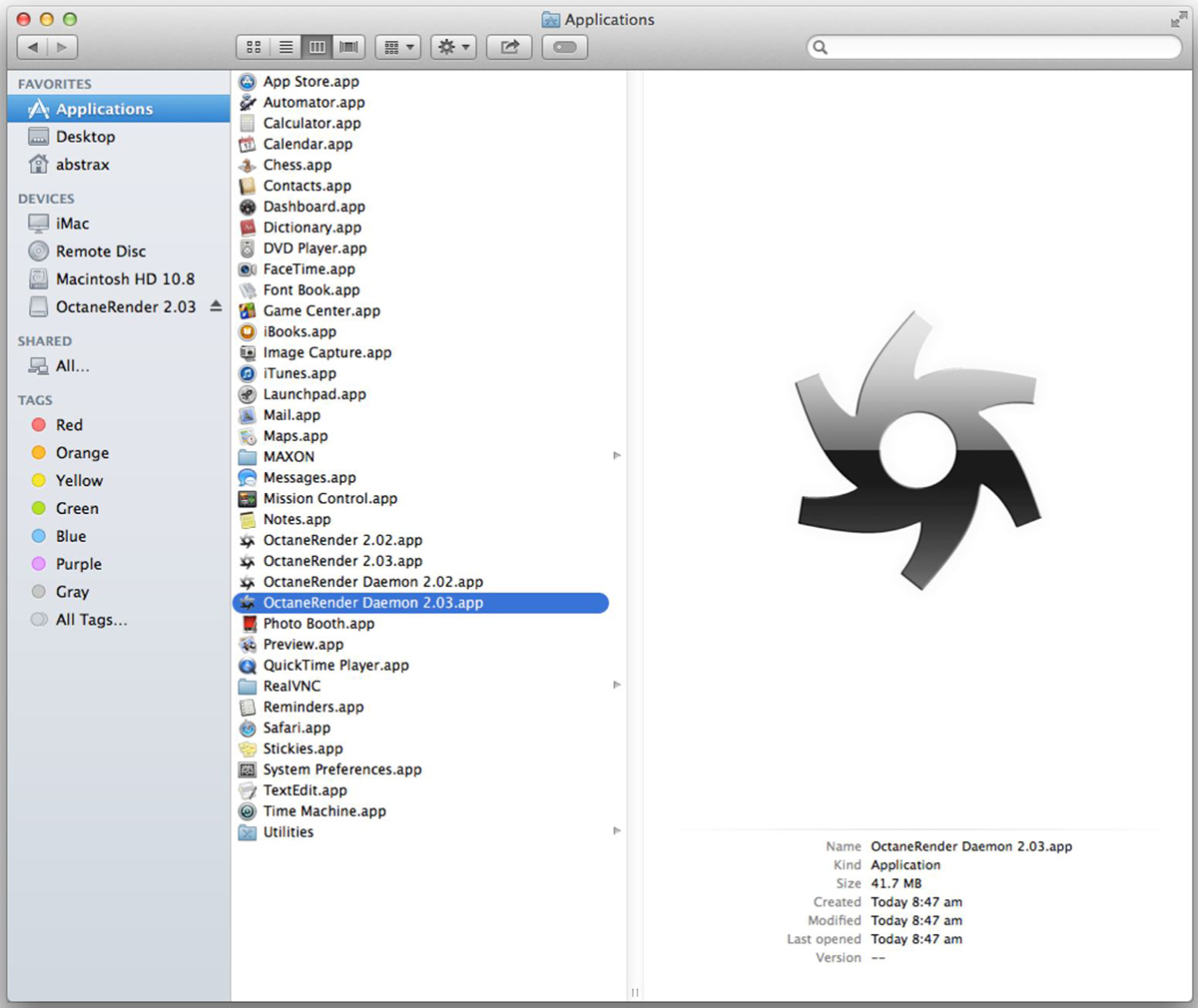This screenshot has width=1198, height=1008.
Task: Click the Share toolbar button
Action: (509, 47)
